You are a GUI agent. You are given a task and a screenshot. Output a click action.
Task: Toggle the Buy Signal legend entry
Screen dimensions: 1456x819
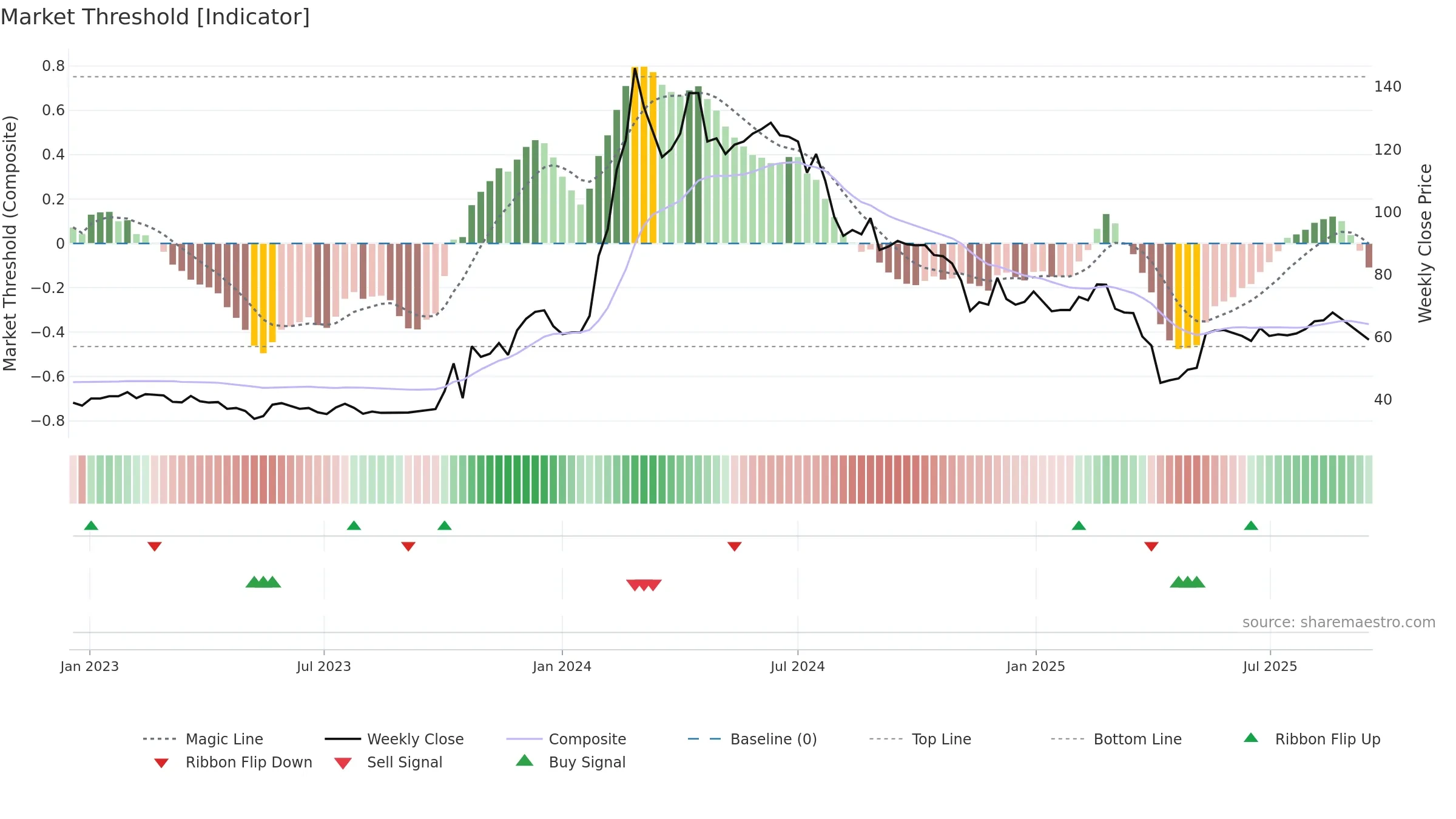click(570, 762)
